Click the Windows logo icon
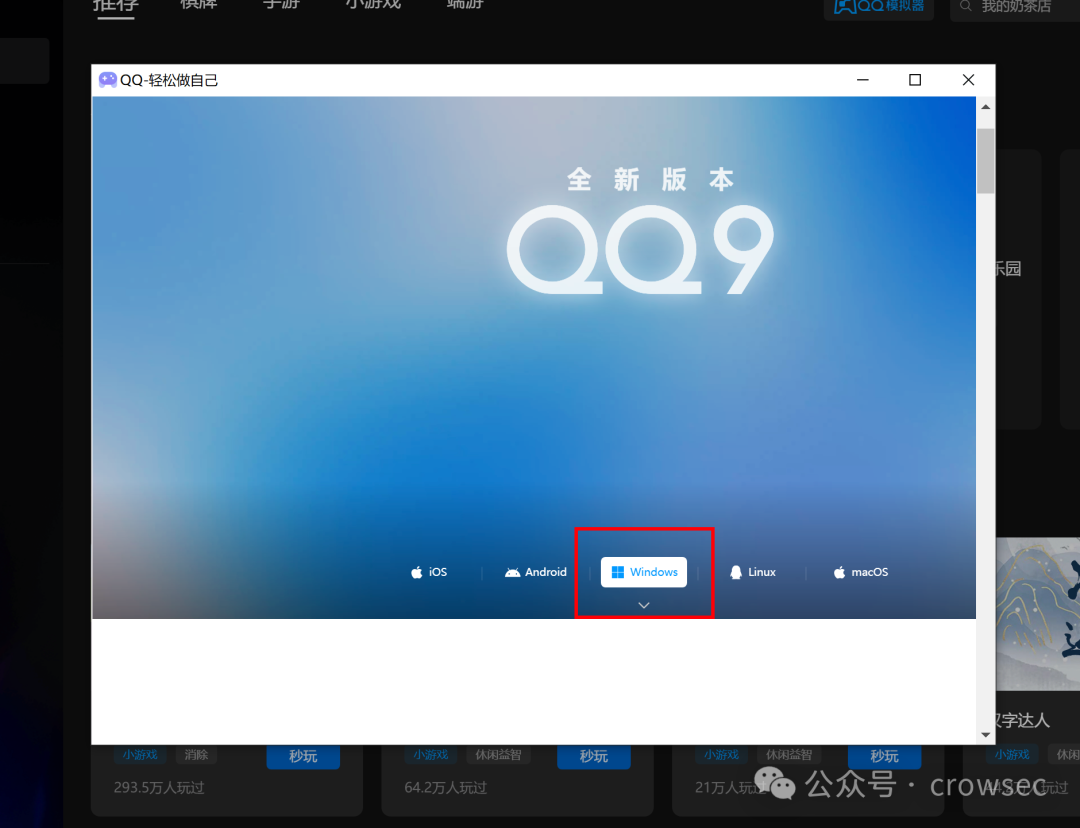 click(618, 572)
